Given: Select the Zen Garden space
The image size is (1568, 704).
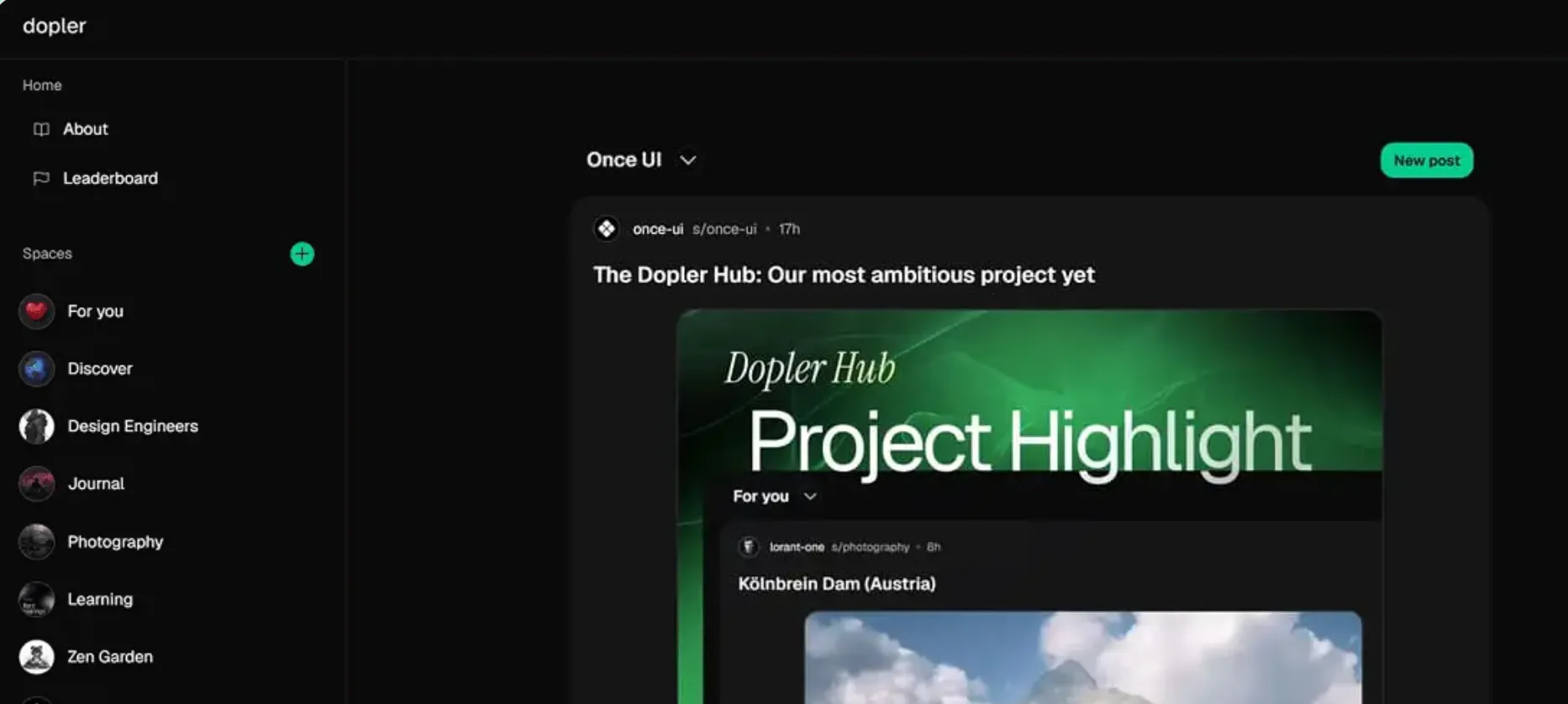Looking at the screenshot, I should [110, 657].
